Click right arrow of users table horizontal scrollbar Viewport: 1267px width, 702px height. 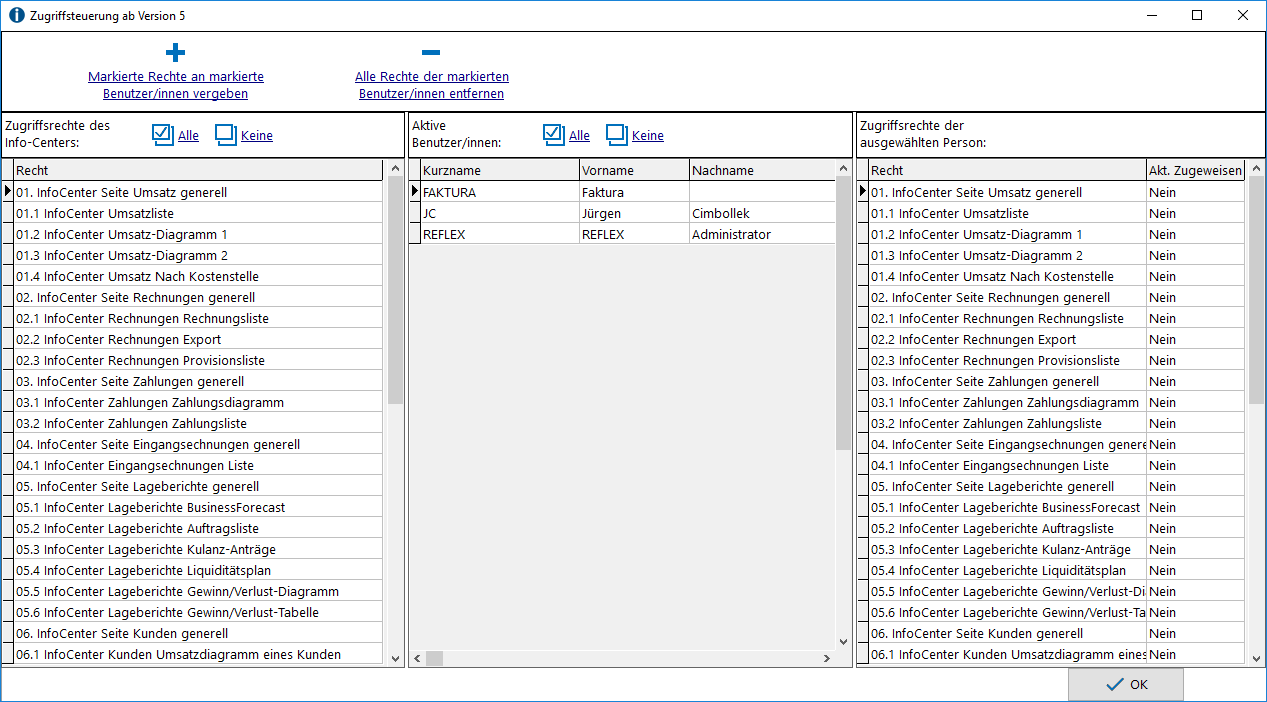click(826, 658)
